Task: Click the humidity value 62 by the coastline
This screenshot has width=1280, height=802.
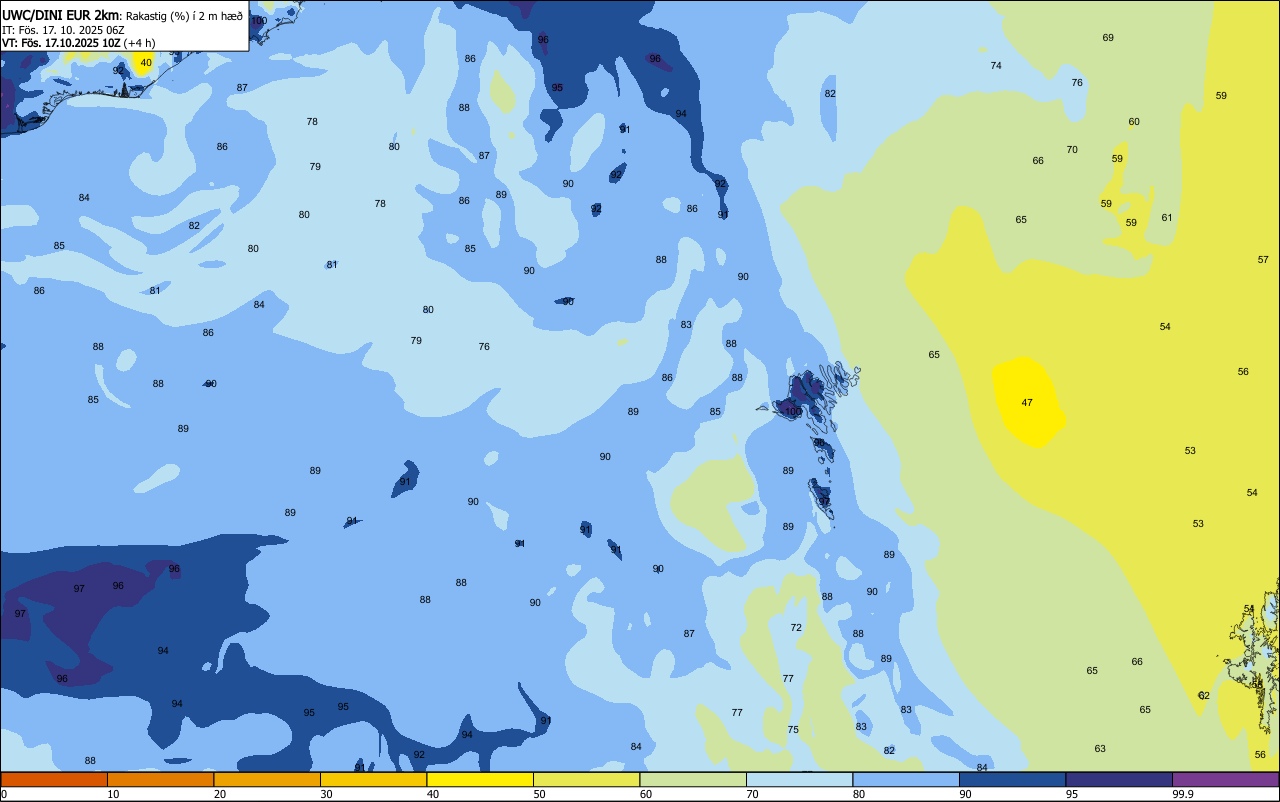Action: [x=1204, y=696]
